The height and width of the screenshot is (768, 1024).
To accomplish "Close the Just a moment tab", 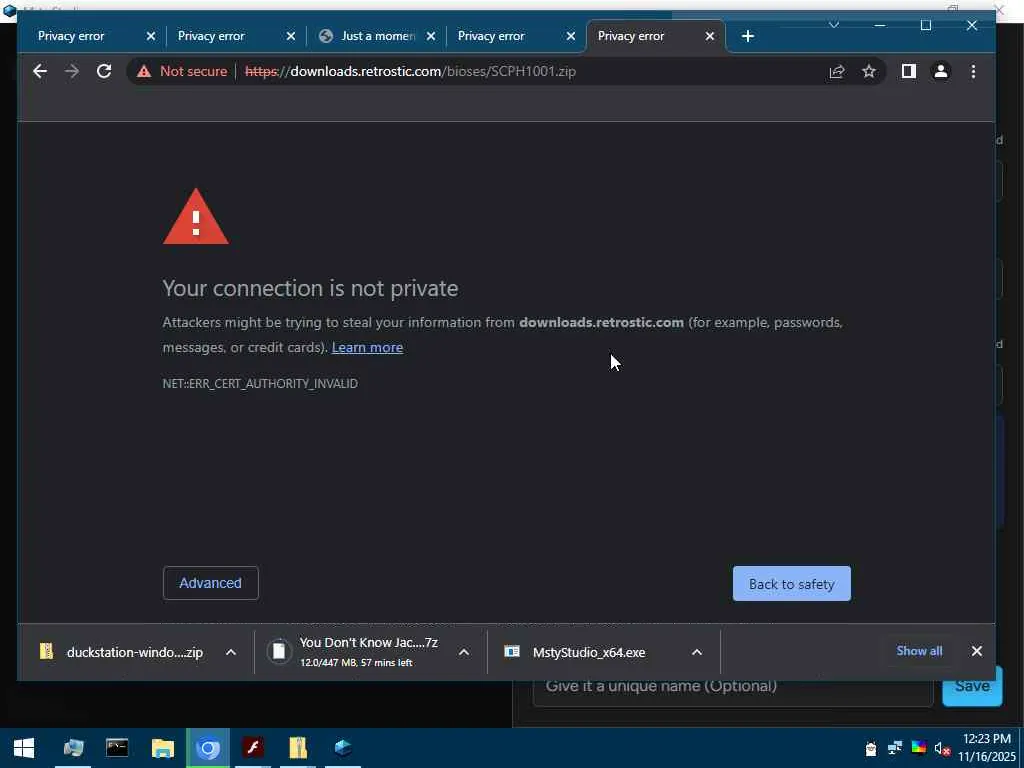I will click(431, 36).
